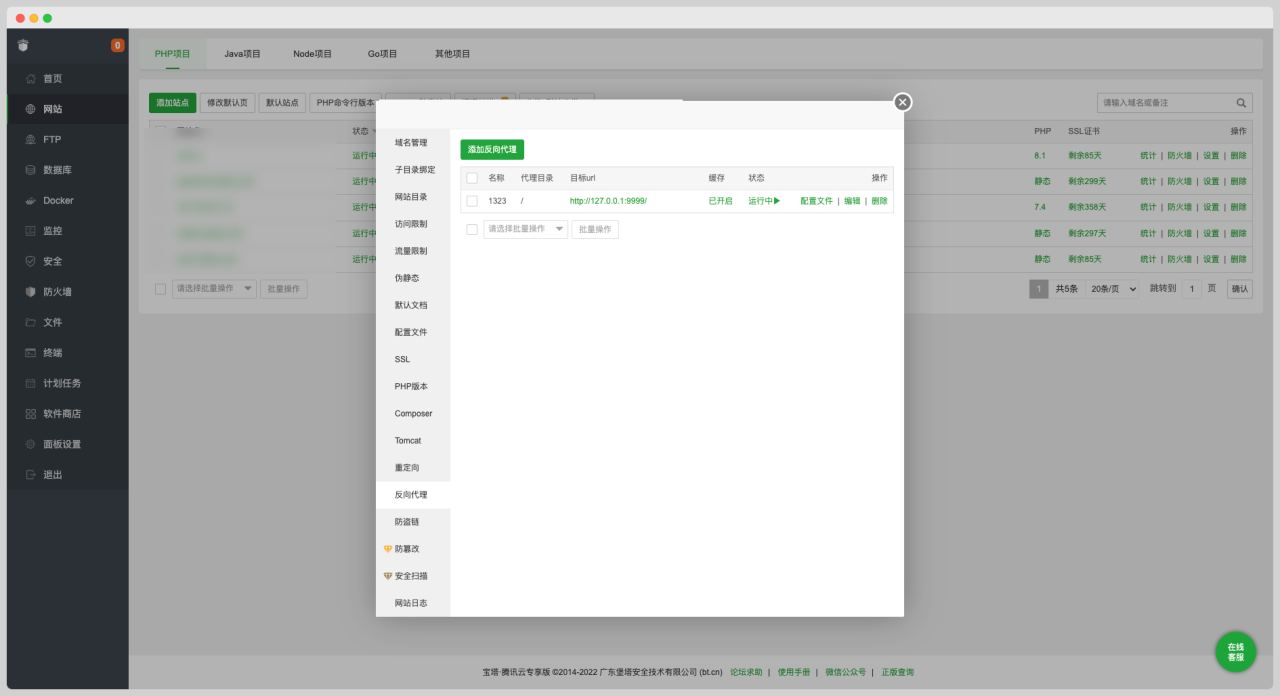Viewport: 1280px width, 696px height.
Task: Click 删除 for proxy 1323
Action: [879, 201]
